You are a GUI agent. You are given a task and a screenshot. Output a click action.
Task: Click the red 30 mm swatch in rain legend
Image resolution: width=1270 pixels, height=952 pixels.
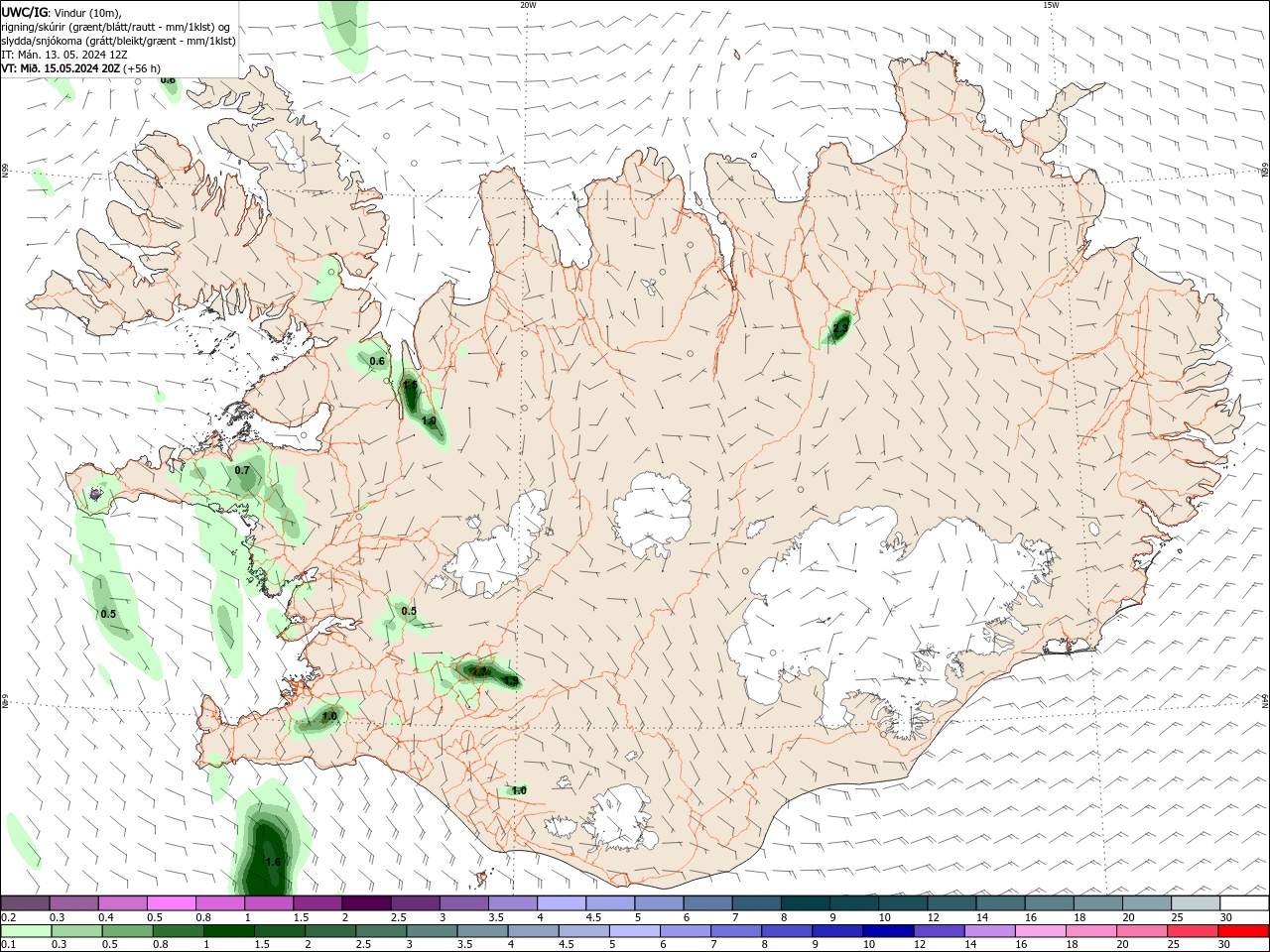tap(1244, 931)
